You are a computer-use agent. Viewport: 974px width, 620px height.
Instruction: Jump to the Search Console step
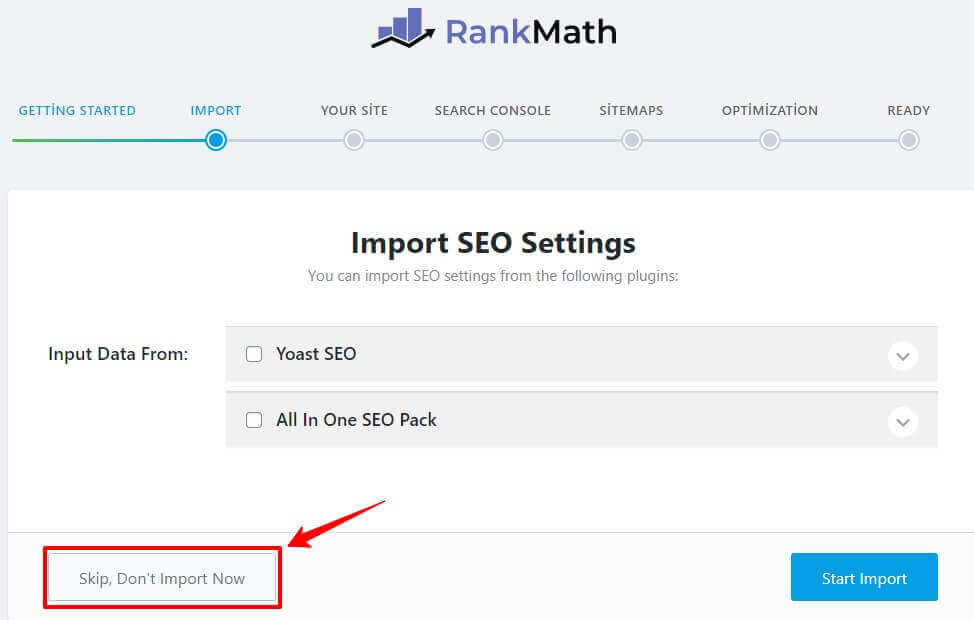click(x=493, y=111)
